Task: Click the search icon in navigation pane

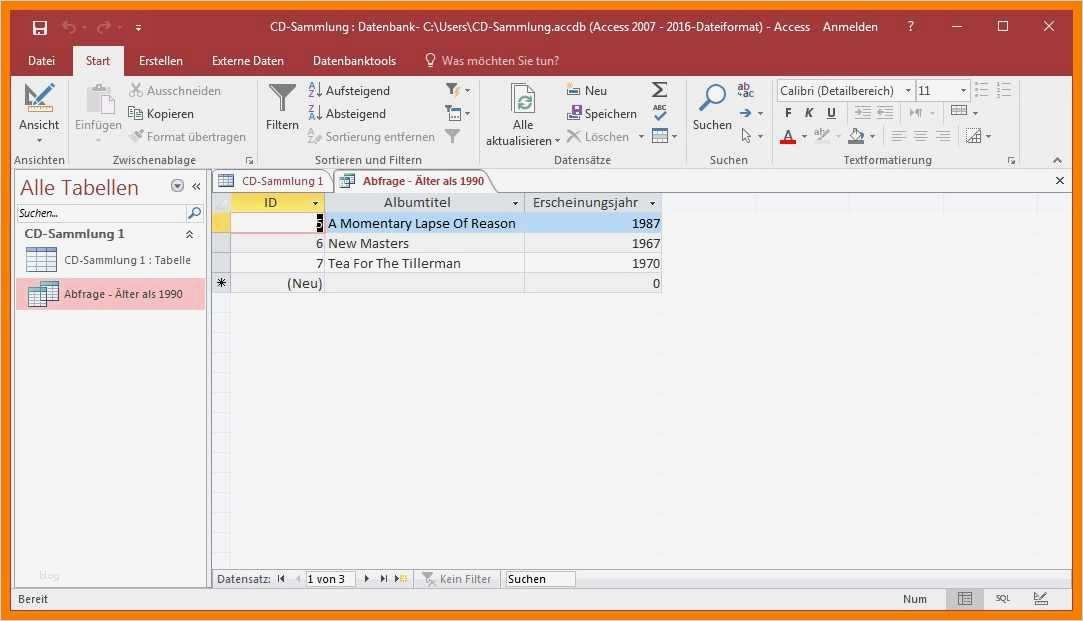Action: point(195,213)
